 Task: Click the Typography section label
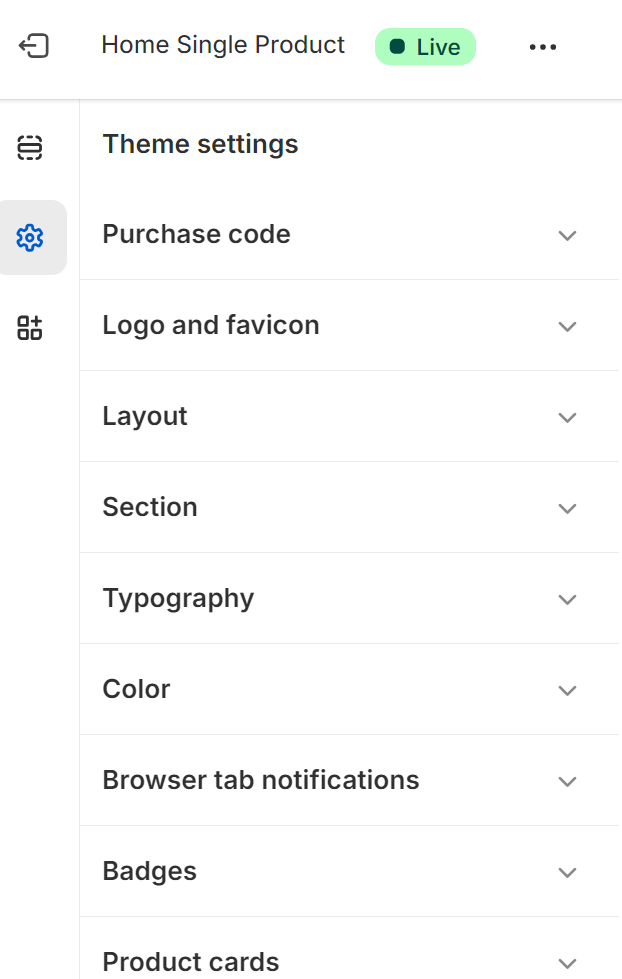pyautogui.click(x=178, y=599)
